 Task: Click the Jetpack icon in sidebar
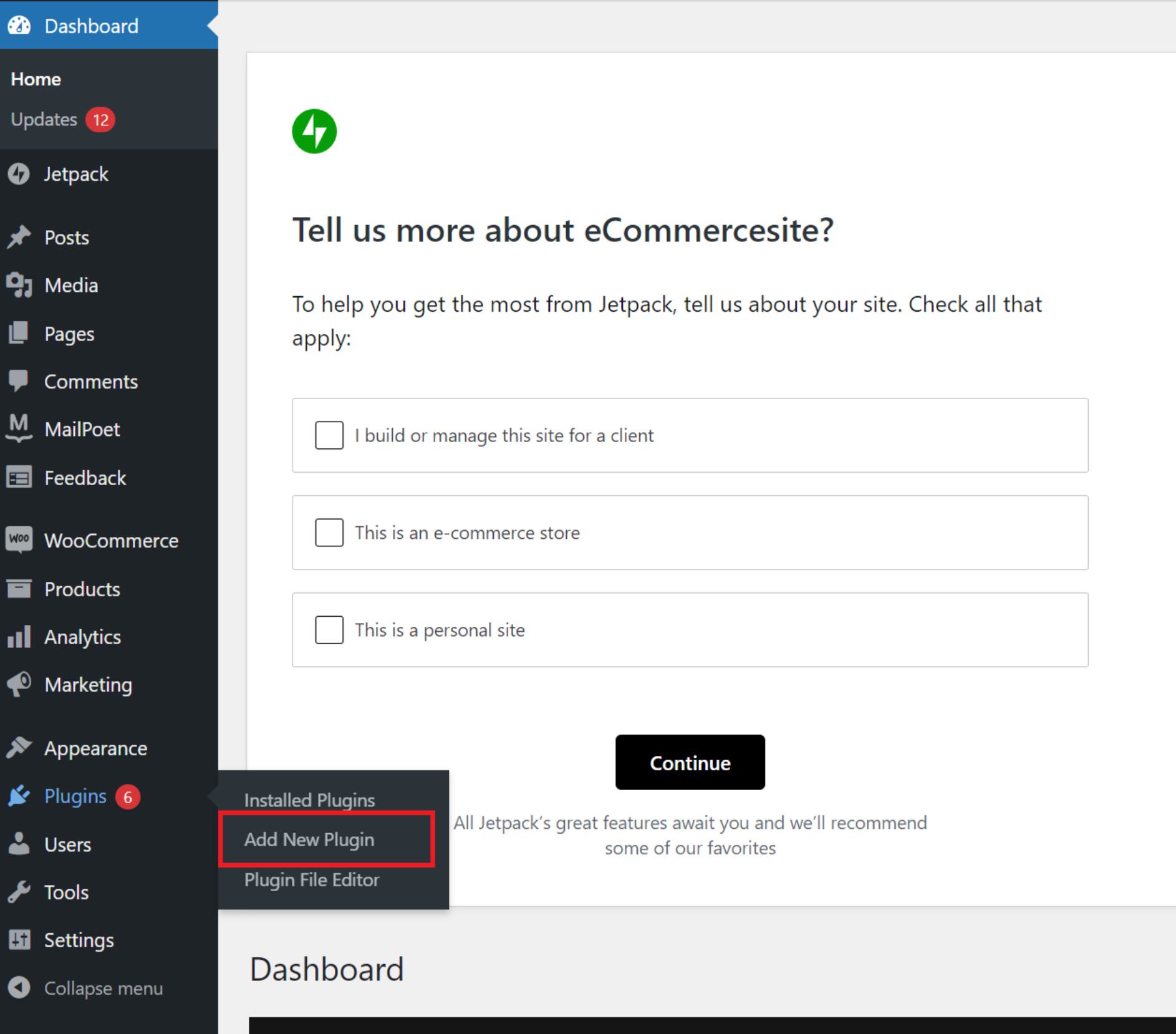click(x=19, y=174)
